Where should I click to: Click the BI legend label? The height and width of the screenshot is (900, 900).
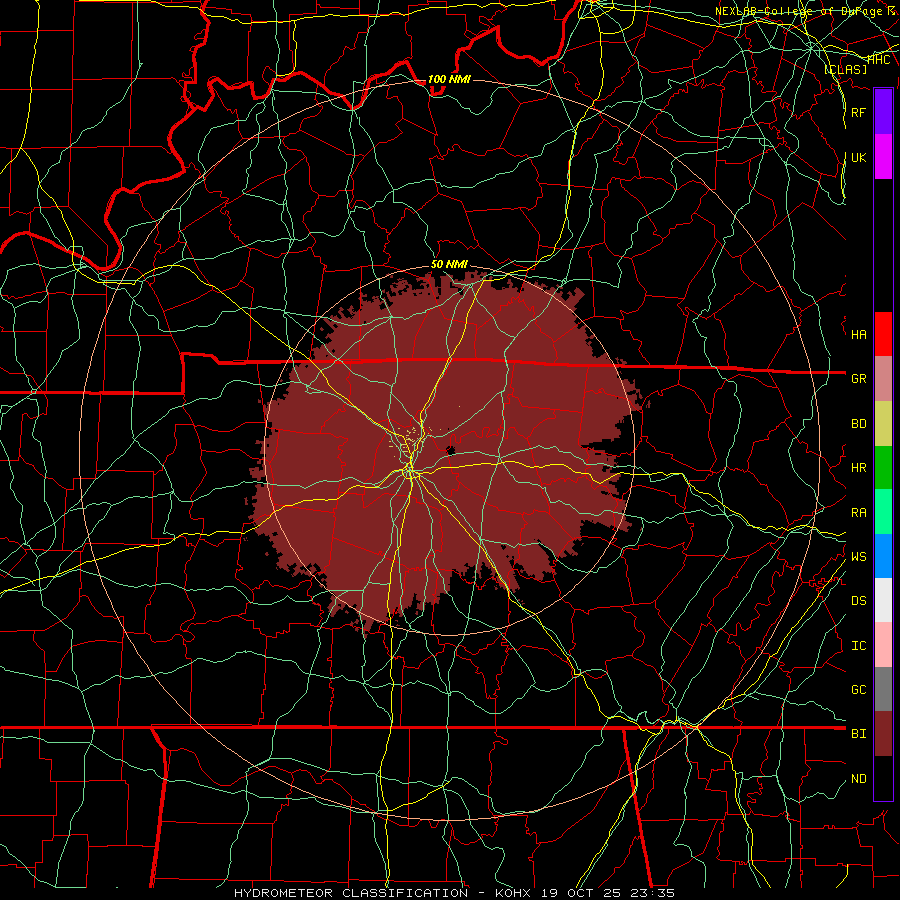click(x=858, y=734)
